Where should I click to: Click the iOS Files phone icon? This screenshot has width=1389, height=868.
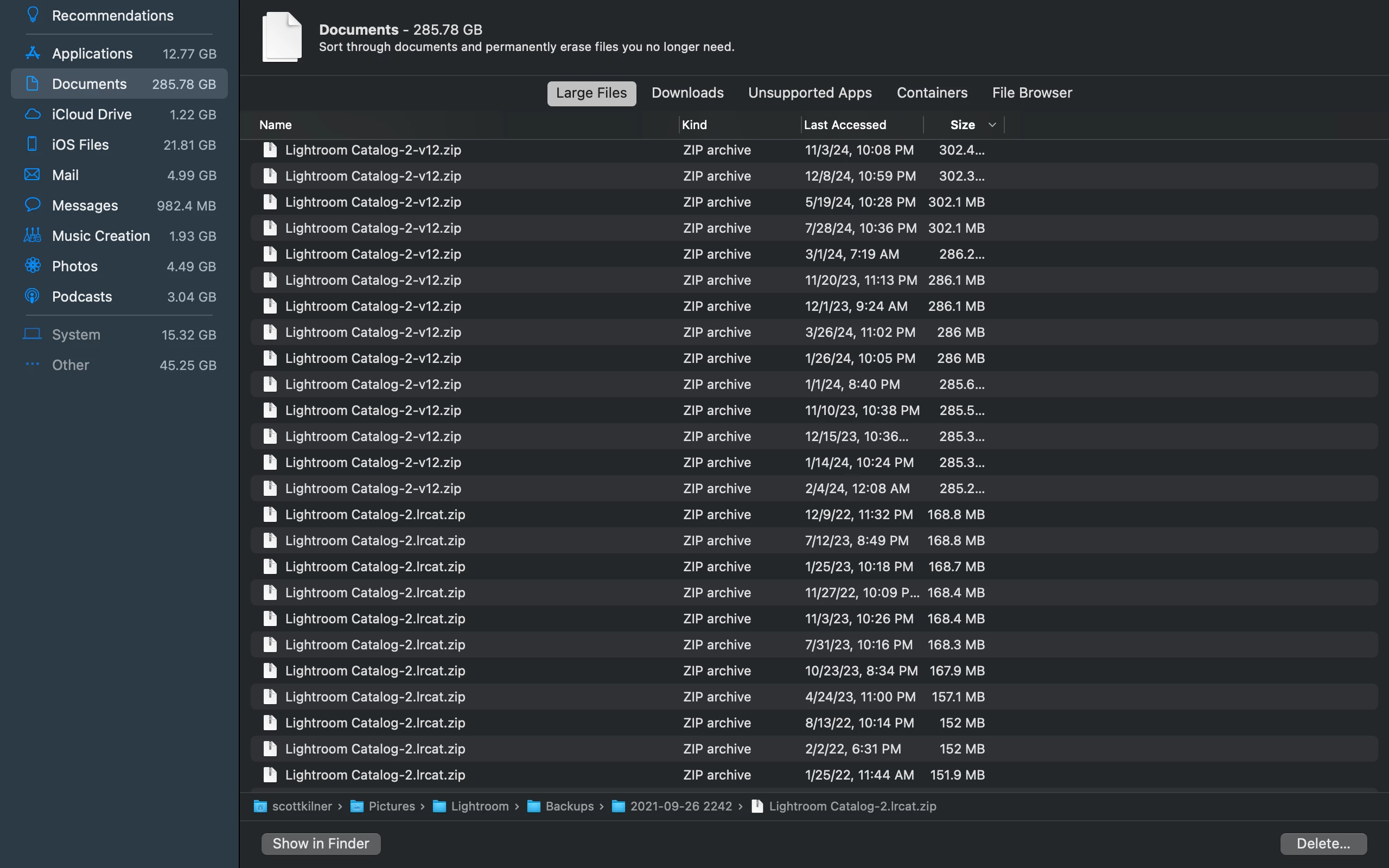point(33,144)
